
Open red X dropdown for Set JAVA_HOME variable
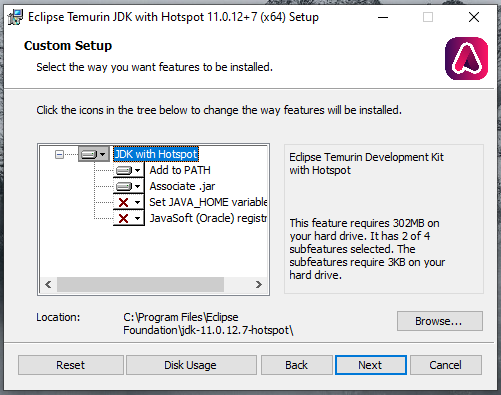click(129, 202)
